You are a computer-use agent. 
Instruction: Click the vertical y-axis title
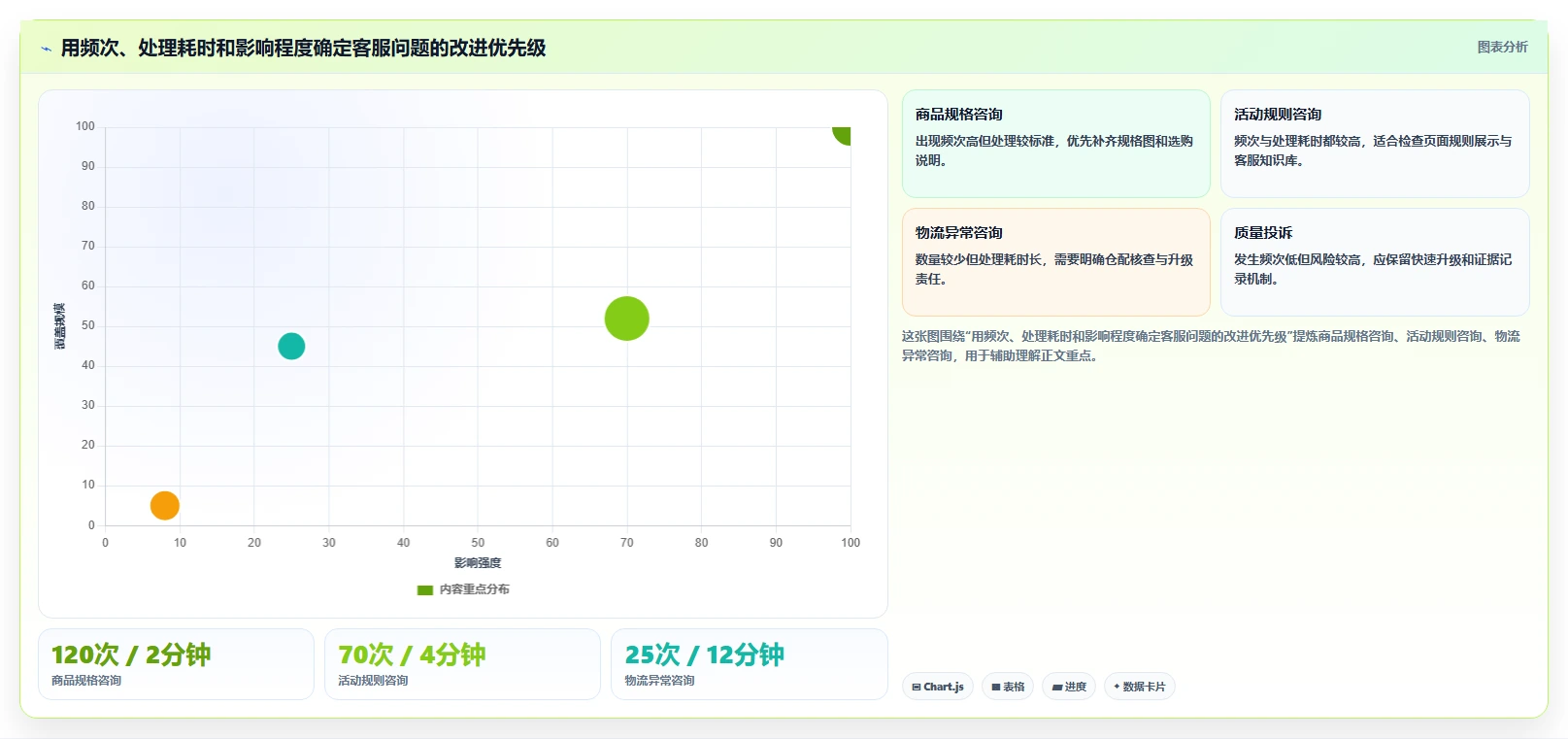pos(59,326)
